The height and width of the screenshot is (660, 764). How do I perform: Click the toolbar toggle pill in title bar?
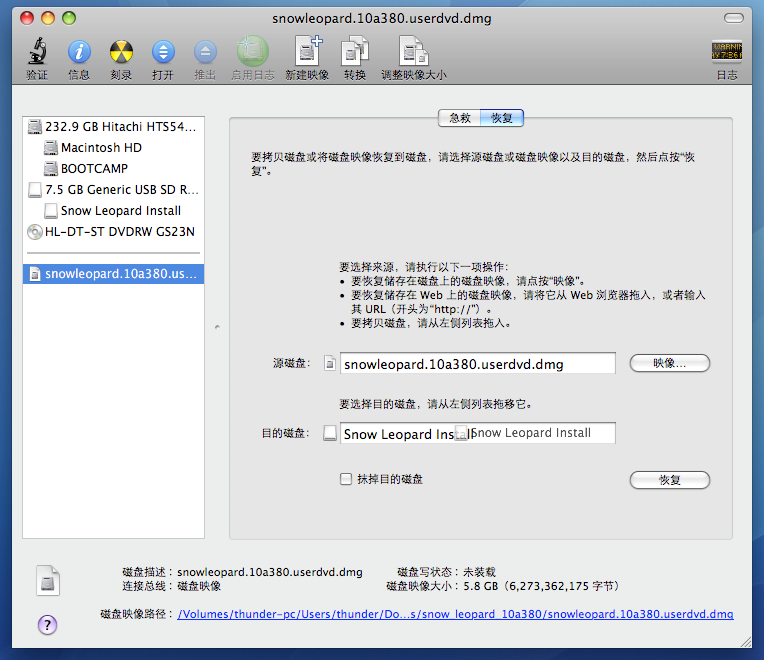(x=733, y=19)
